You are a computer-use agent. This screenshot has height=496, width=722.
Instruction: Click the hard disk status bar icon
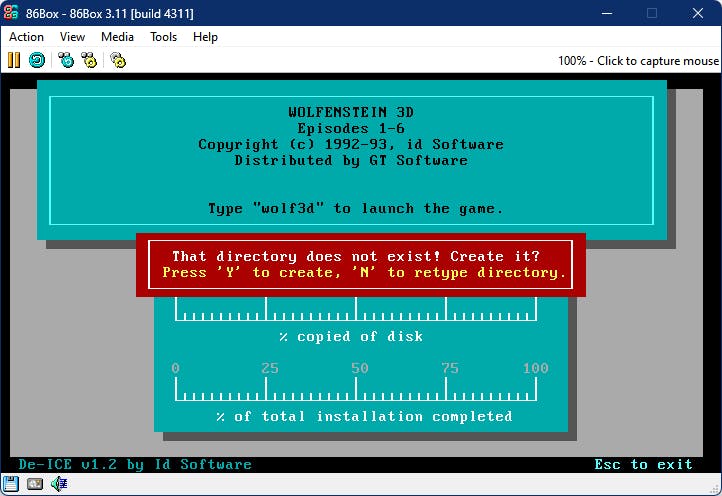(x=35, y=484)
